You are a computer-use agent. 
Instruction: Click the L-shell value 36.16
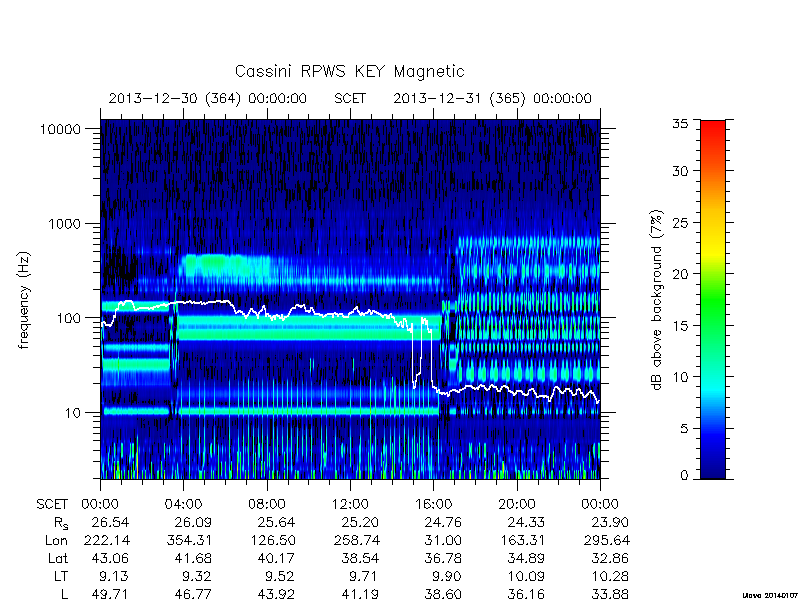[x=527, y=594]
